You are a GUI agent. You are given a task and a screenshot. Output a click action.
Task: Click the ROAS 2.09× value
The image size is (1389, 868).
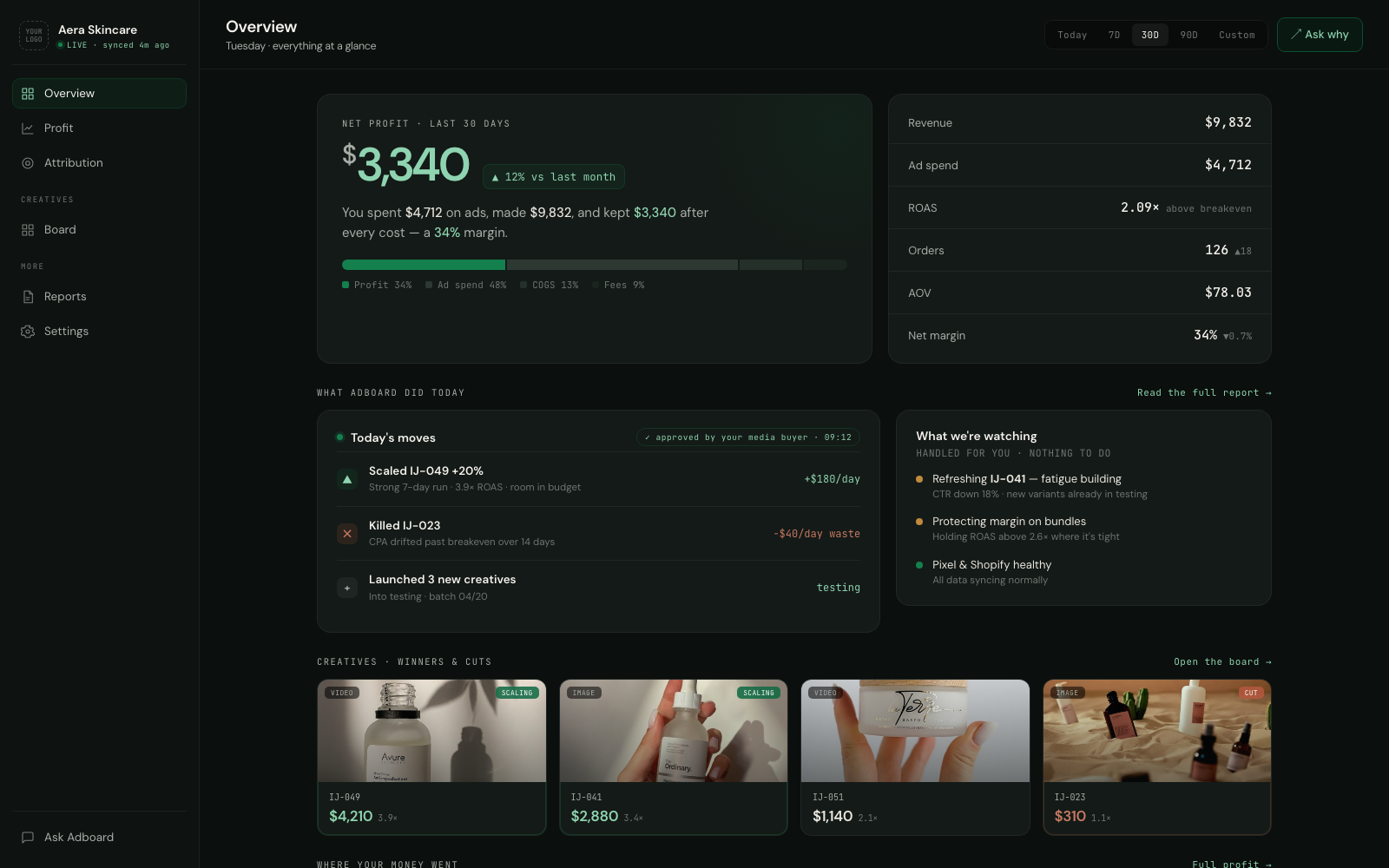point(1140,207)
